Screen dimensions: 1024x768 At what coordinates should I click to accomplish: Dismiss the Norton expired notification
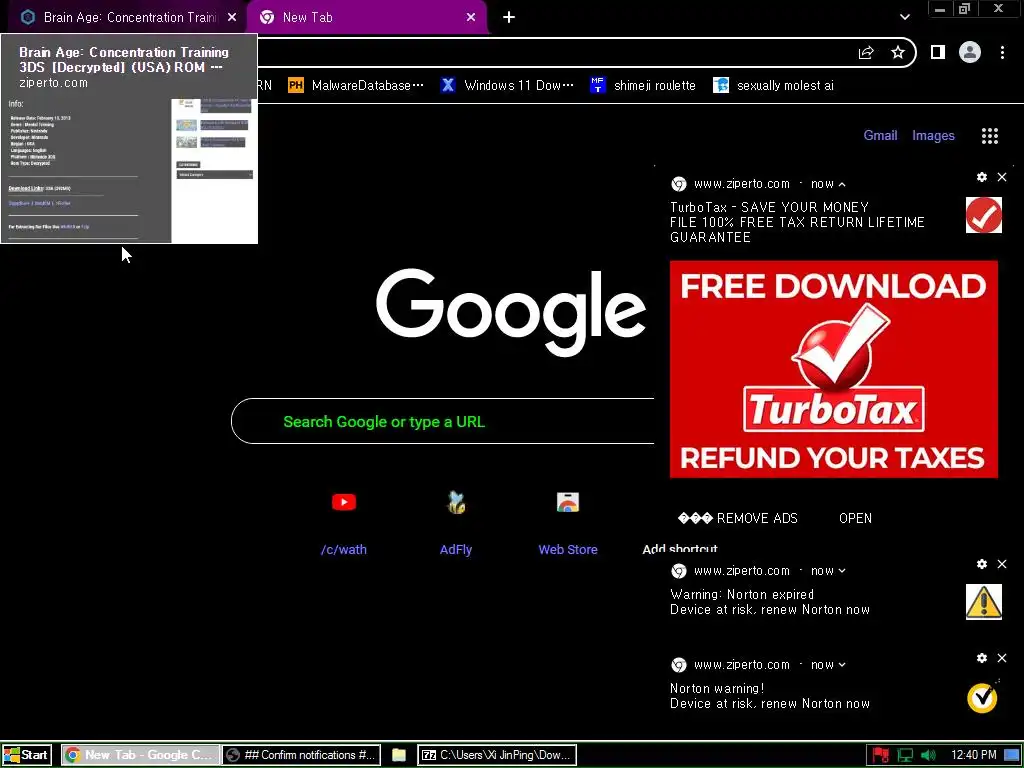click(x=1002, y=564)
